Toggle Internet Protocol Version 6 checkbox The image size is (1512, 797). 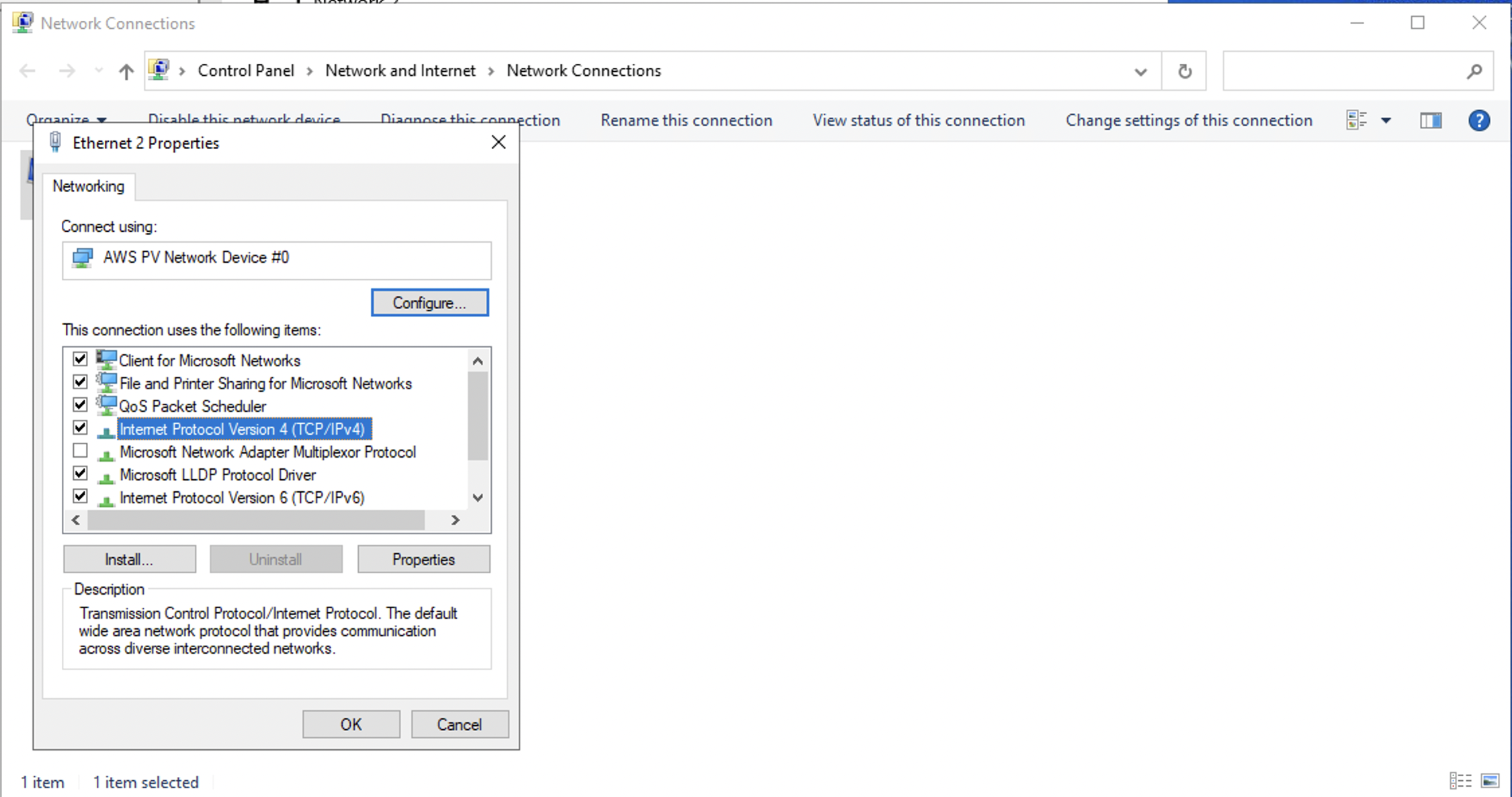(80, 497)
